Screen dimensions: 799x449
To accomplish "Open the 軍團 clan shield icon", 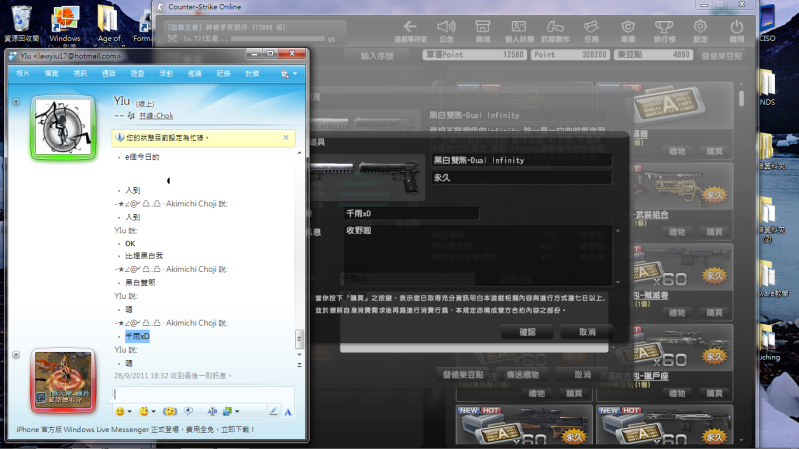I will tap(628, 27).
